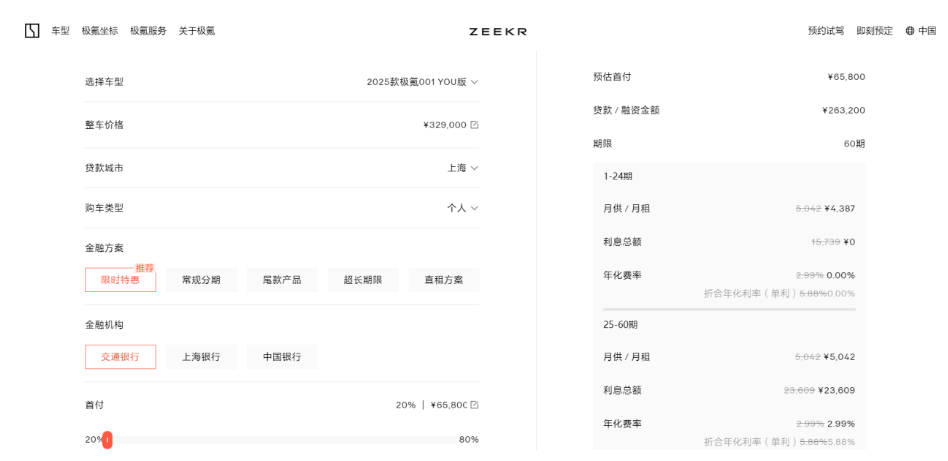Select the 直租方案 finance plan
The width and height of the screenshot is (948, 461).
pos(444,280)
